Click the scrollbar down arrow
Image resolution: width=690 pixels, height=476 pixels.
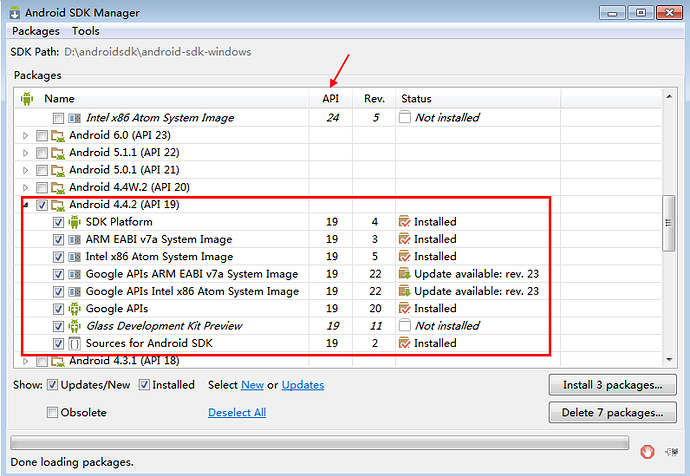pos(669,359)
